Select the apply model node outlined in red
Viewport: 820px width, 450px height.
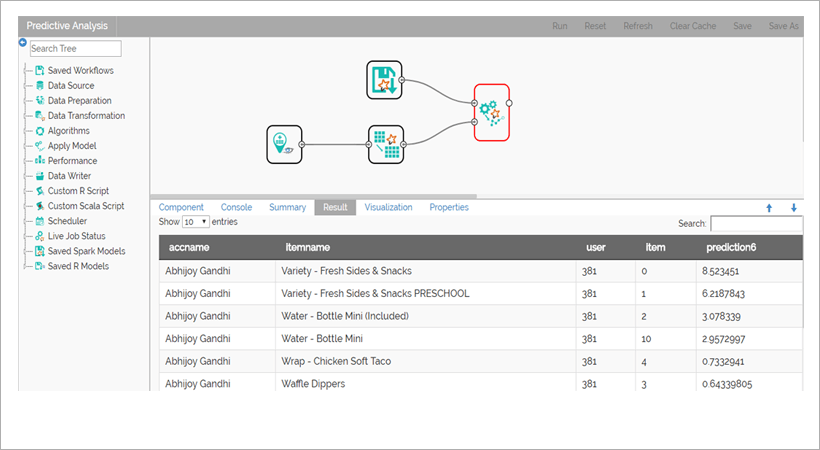coord(492,112)
